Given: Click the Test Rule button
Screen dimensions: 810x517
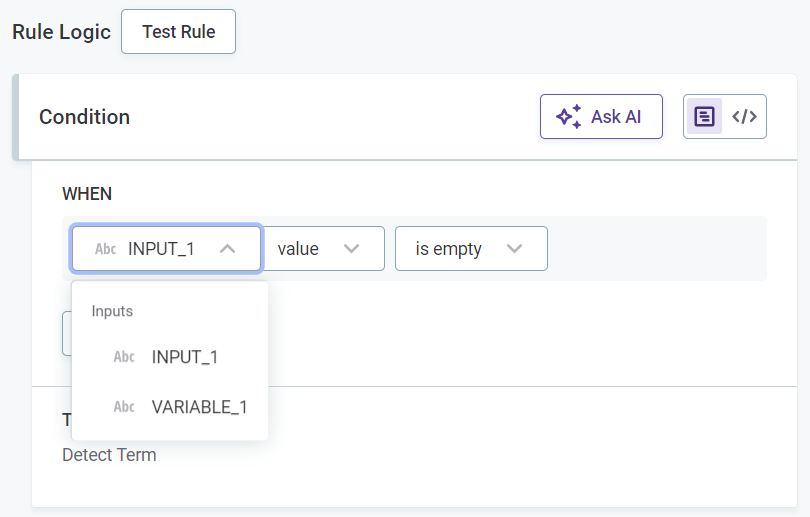Looking at the screenshot, I should tap(178, 32).
